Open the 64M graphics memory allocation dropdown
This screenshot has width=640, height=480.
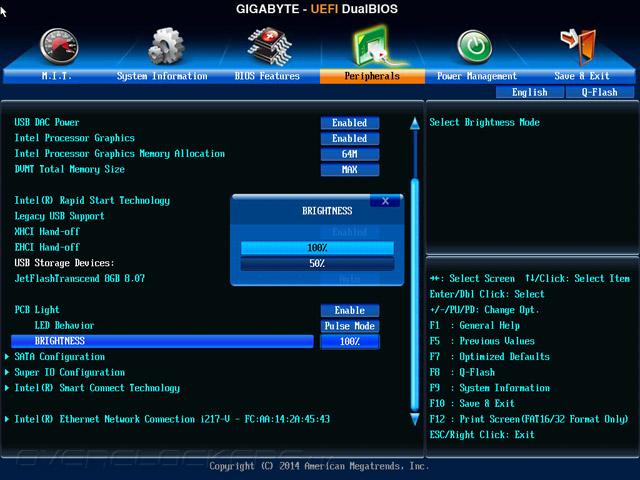click(350, 154)
